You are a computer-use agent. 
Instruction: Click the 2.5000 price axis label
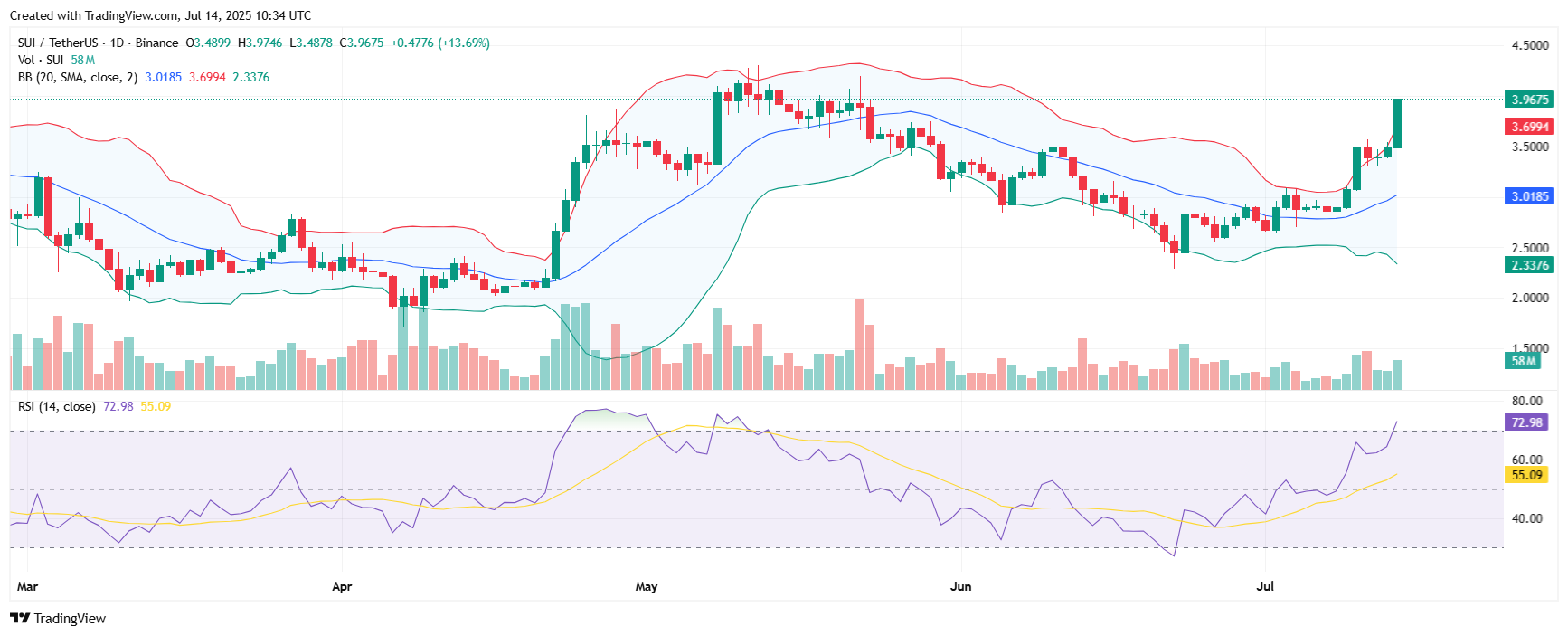[x=1530, y=248]
